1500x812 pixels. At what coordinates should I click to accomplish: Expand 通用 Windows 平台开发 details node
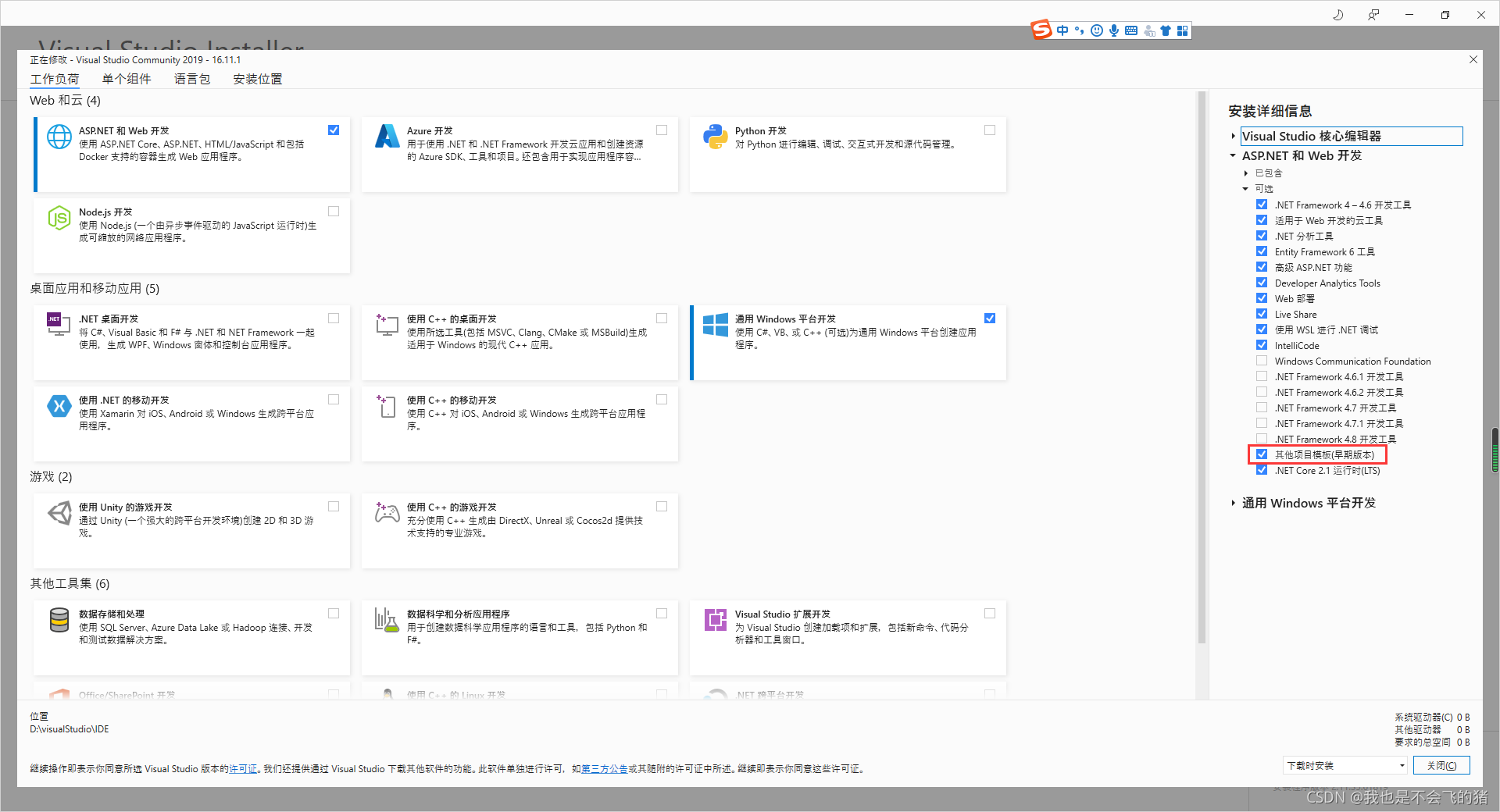(1234, 503)
